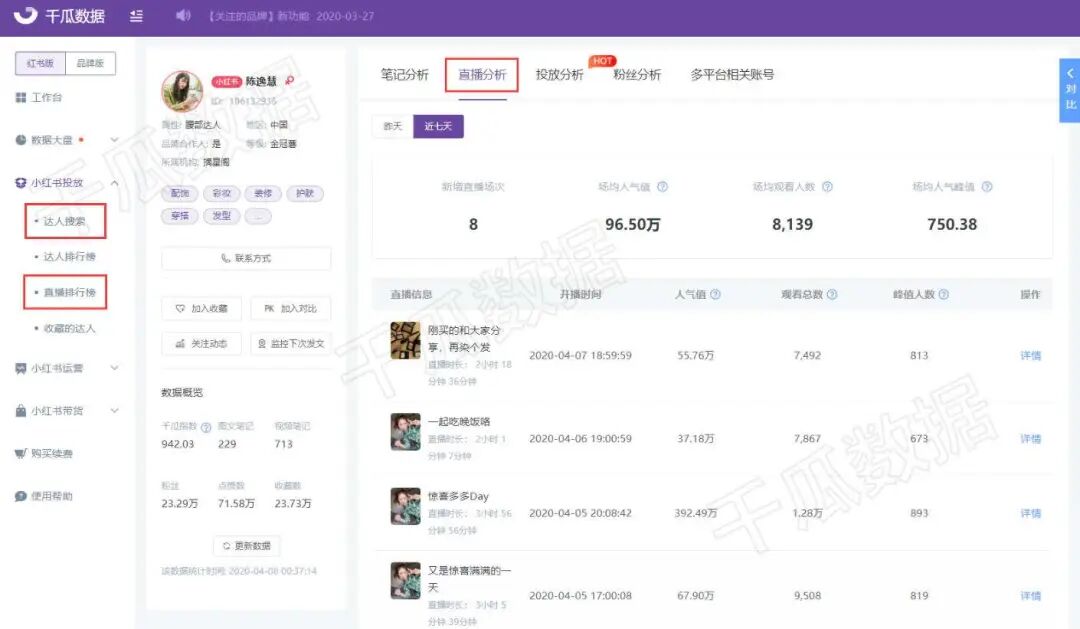This screenshot has height=629, width=1080.
Task: Open the 直播分析 tab
Action: click(482, 74)
